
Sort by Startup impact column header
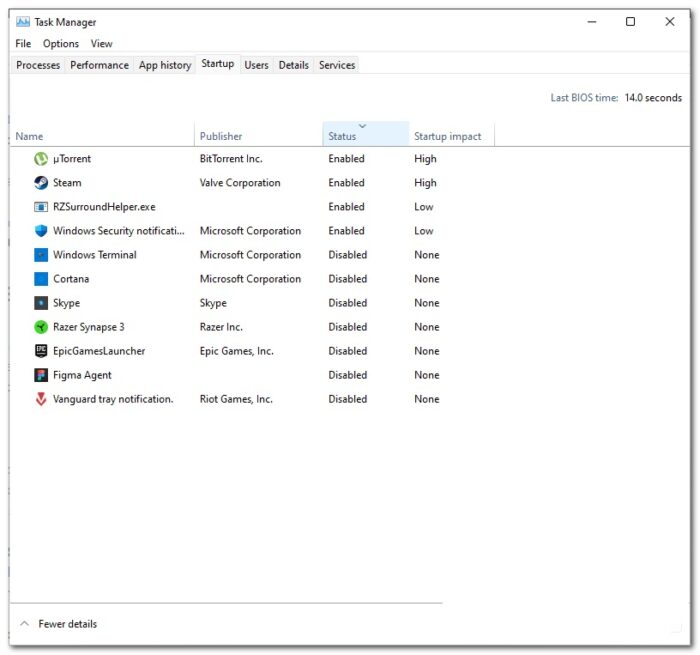(451, 134)
